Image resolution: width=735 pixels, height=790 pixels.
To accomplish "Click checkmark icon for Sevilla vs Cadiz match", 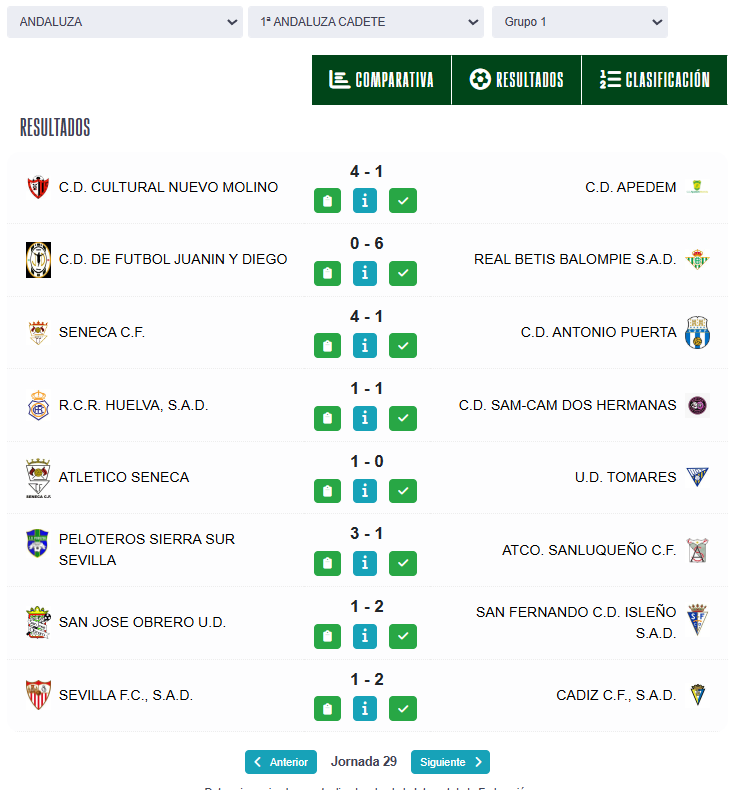I will click(403, 709).
